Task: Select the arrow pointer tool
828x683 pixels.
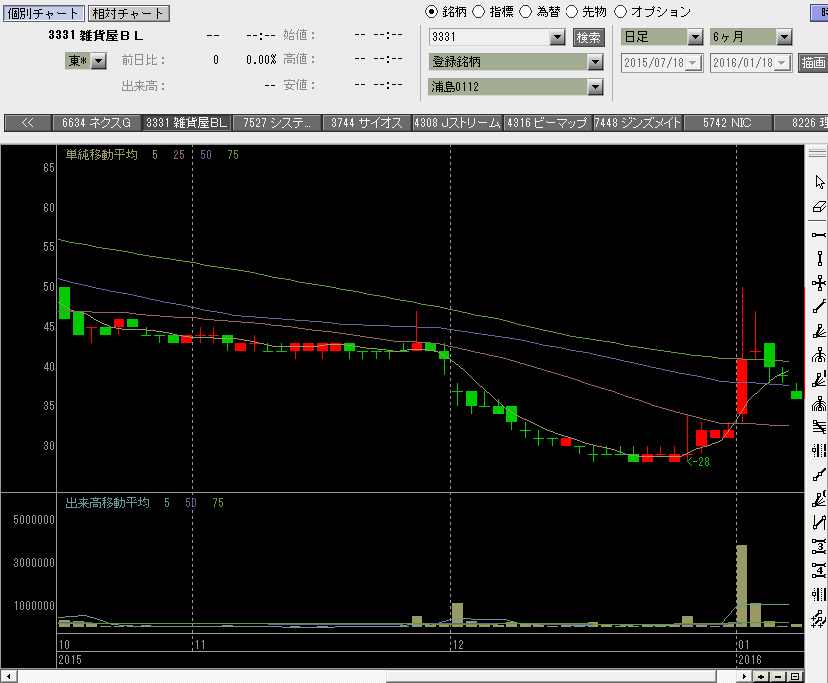Action: [x=819, y=182]
